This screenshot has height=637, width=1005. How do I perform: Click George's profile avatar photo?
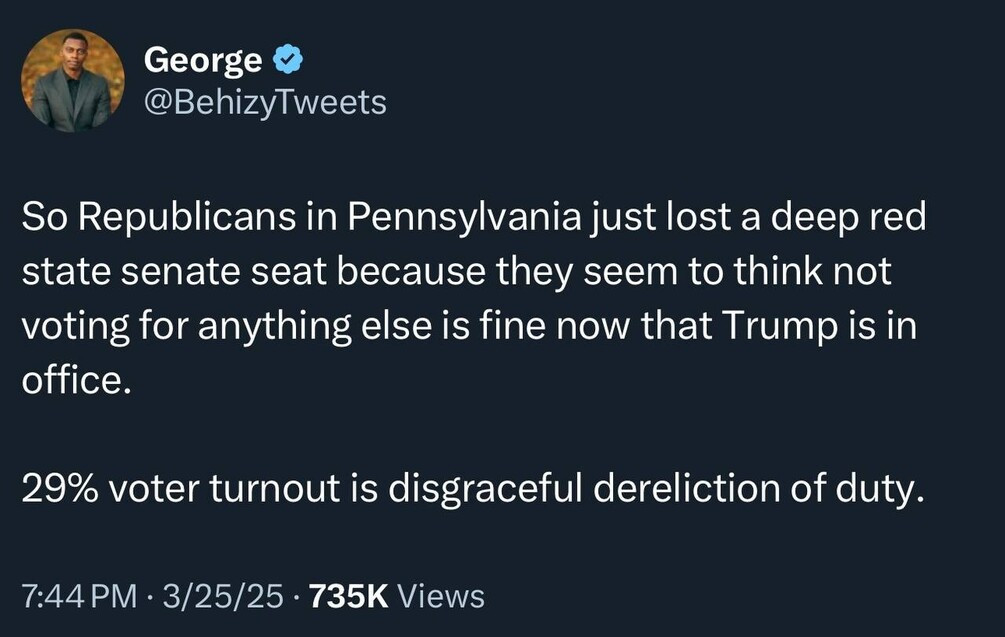(x=72, y=81)
